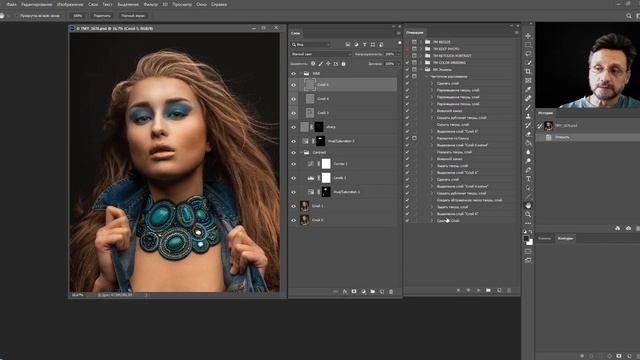The height and width of the screenshot is (360, 640).
Task: Open search icon in top right corner
Action: (x=629, y=16)
